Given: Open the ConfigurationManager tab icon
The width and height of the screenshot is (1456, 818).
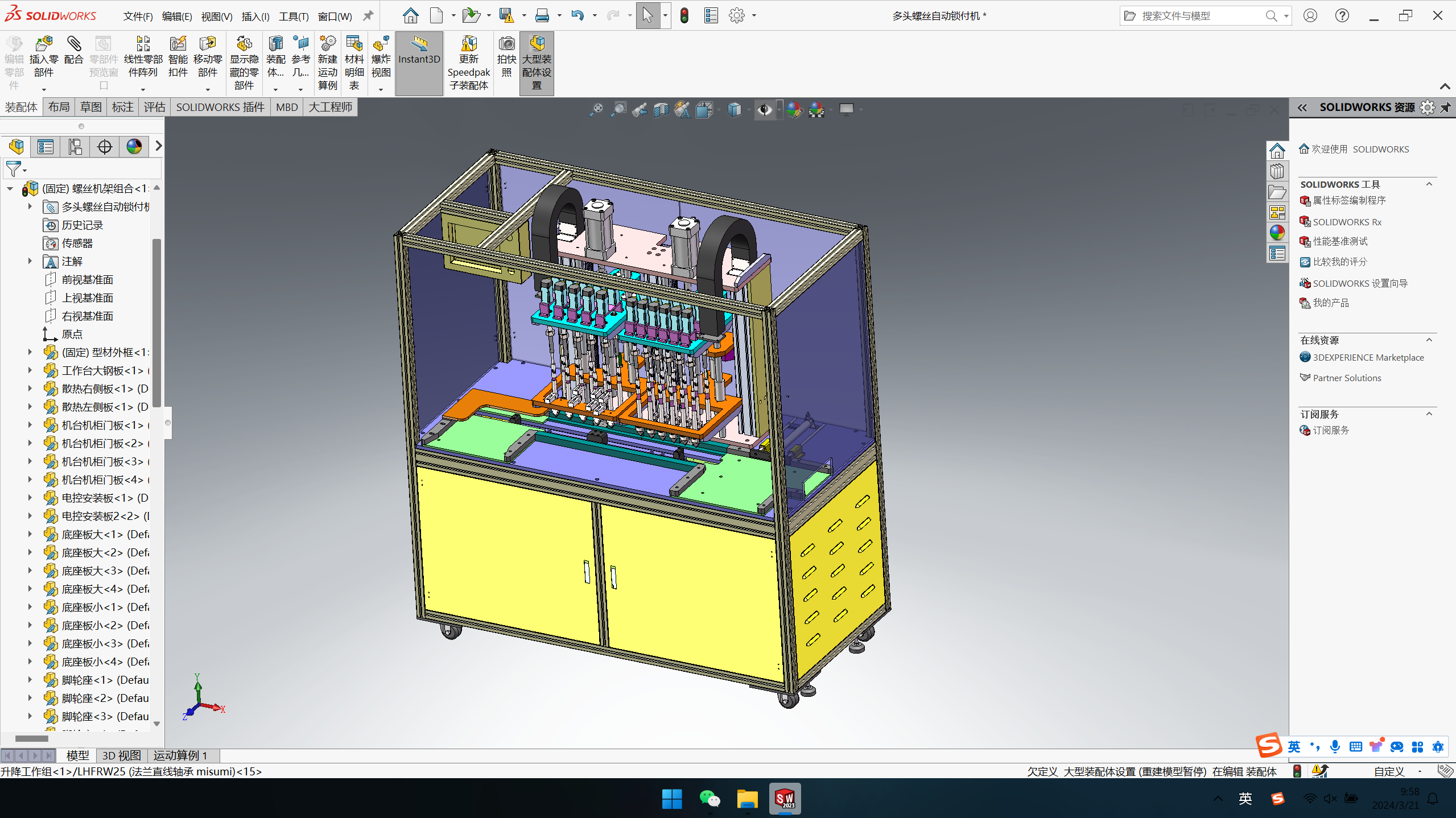Looking at the screenshot, I should point(75,147).
